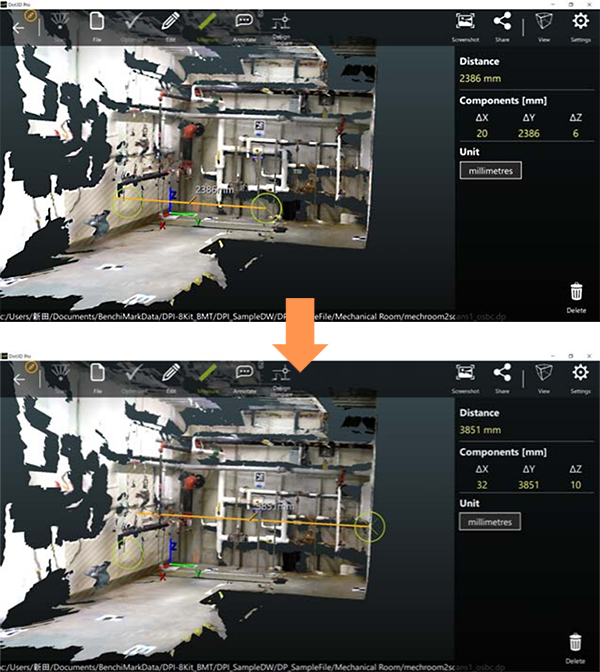The height and width of the screenshot is (672, 600).
Task: Activate the Measure tool in the 3851 mm window
Action: click(208, 378)
